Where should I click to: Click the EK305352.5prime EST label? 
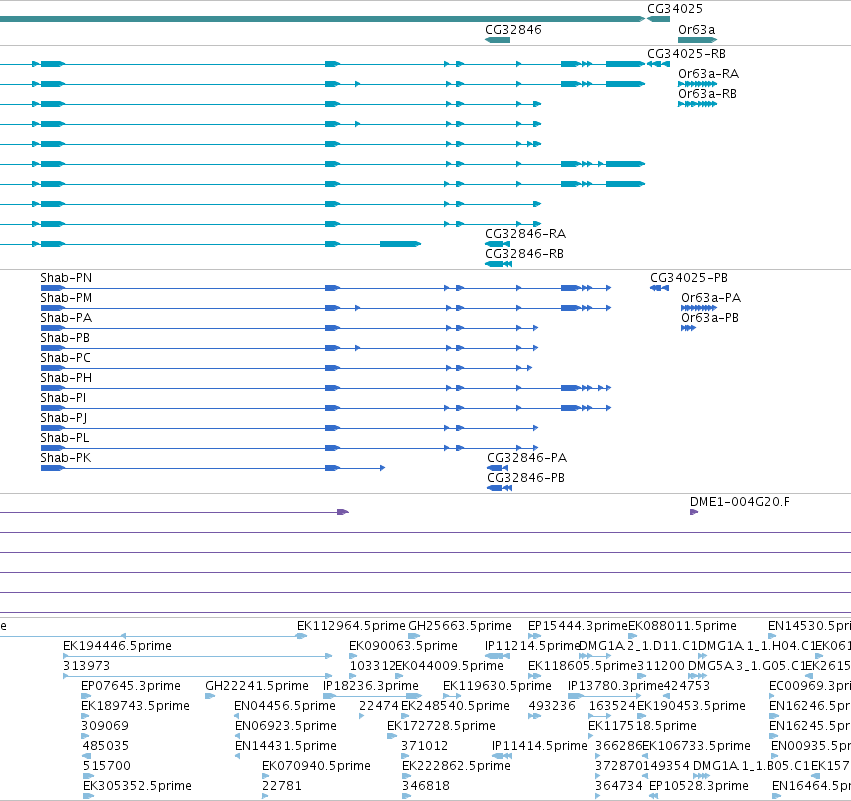137,786
